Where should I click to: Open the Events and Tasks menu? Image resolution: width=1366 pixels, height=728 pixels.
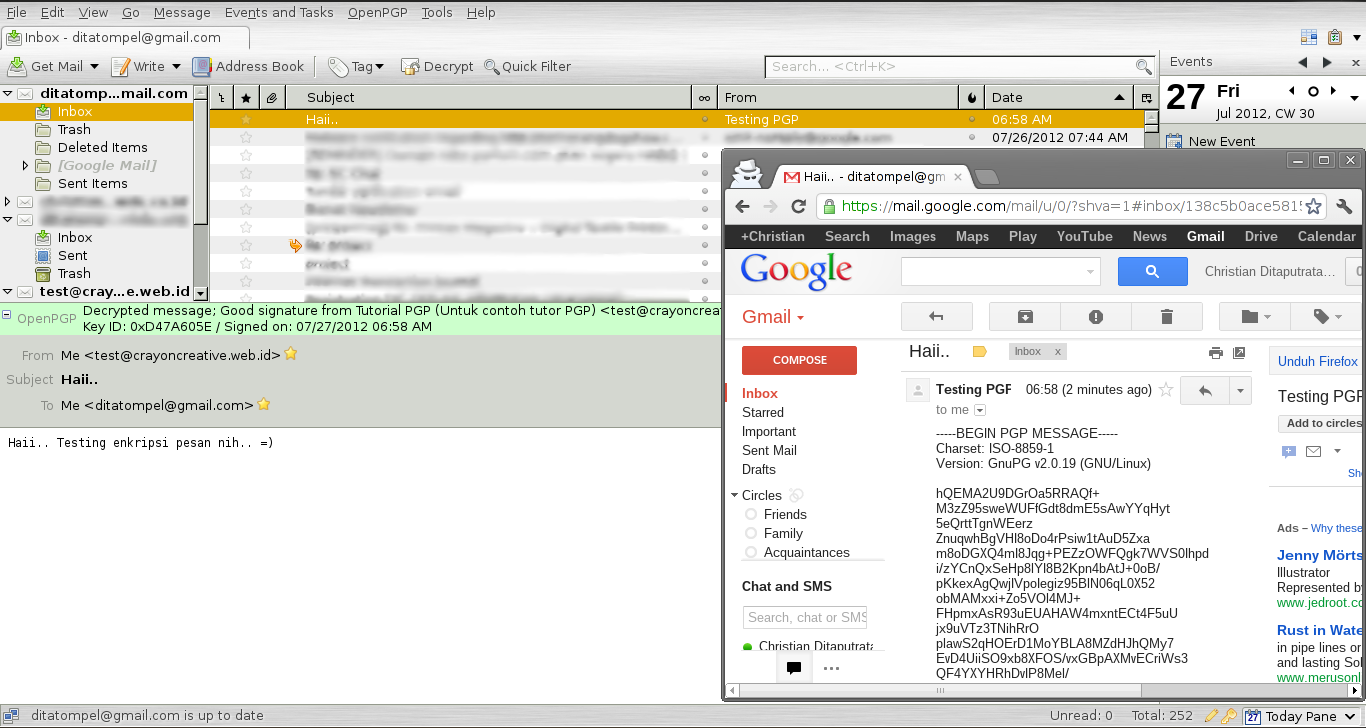pos(279,13)
